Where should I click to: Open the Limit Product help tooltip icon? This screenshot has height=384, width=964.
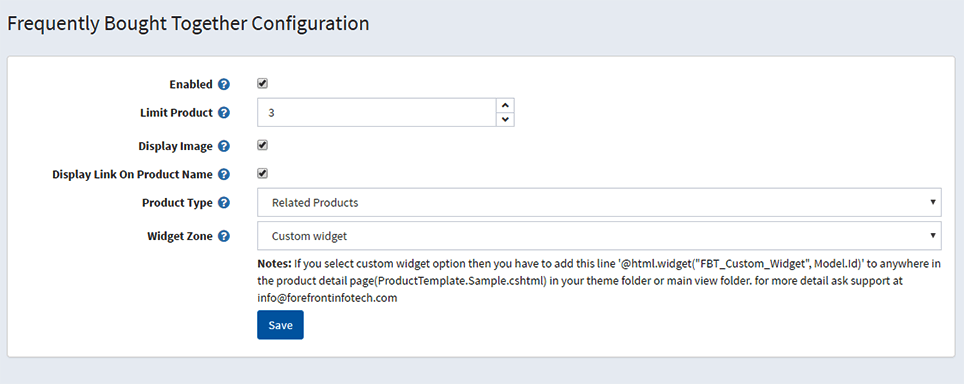click(x=224, y=113)
